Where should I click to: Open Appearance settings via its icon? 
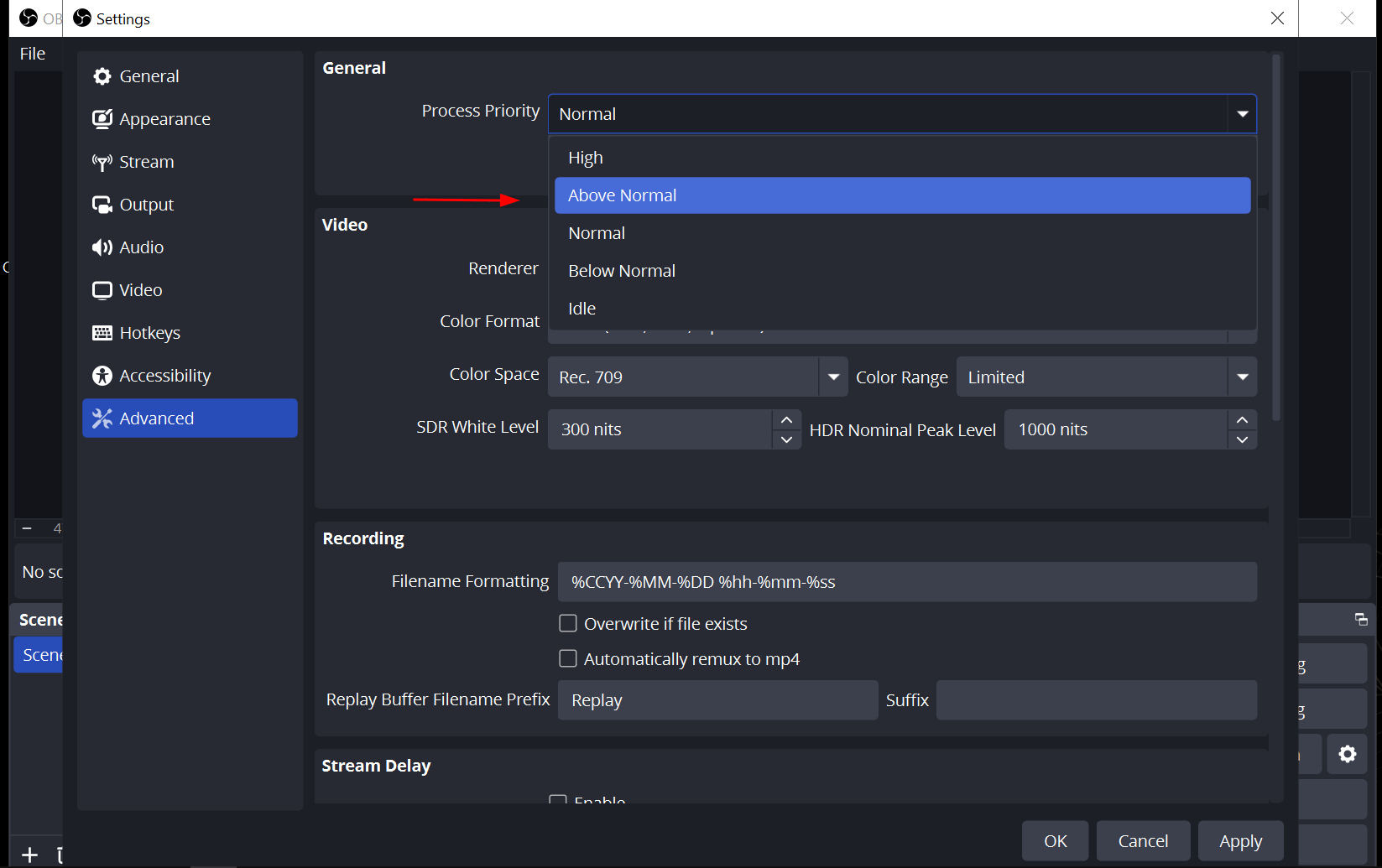click(102, 119)
